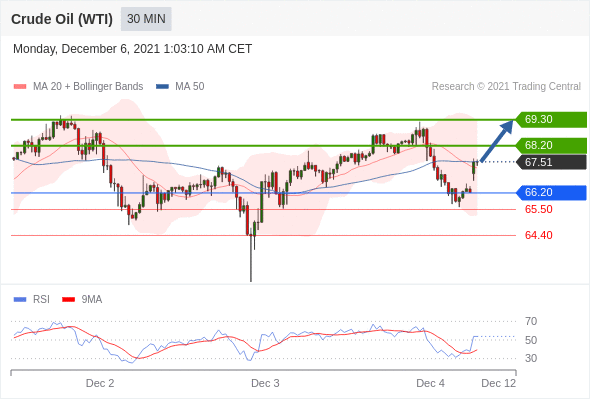Click the 9MA red legend swatch

68,300
